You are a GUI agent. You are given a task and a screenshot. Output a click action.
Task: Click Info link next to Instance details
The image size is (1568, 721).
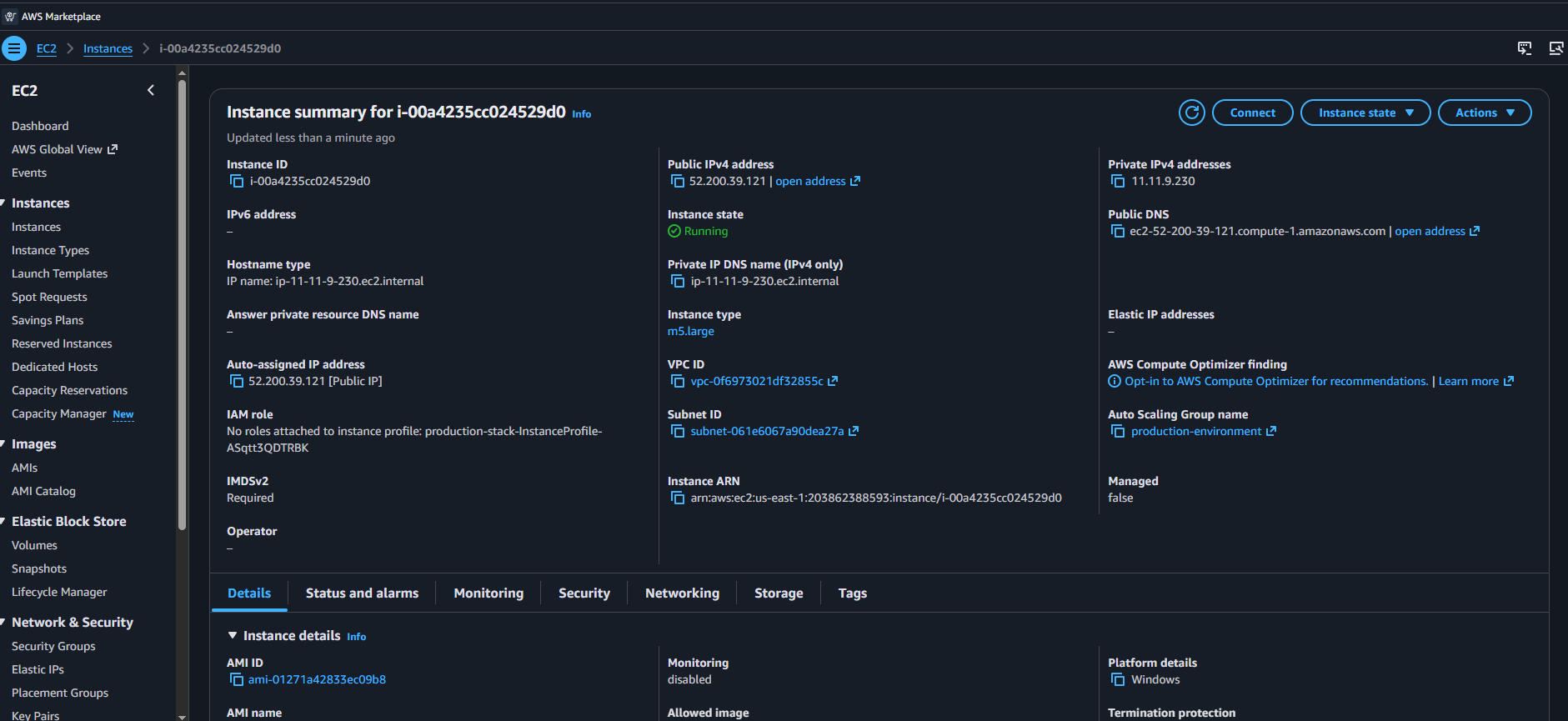click(x=357, y=637)
